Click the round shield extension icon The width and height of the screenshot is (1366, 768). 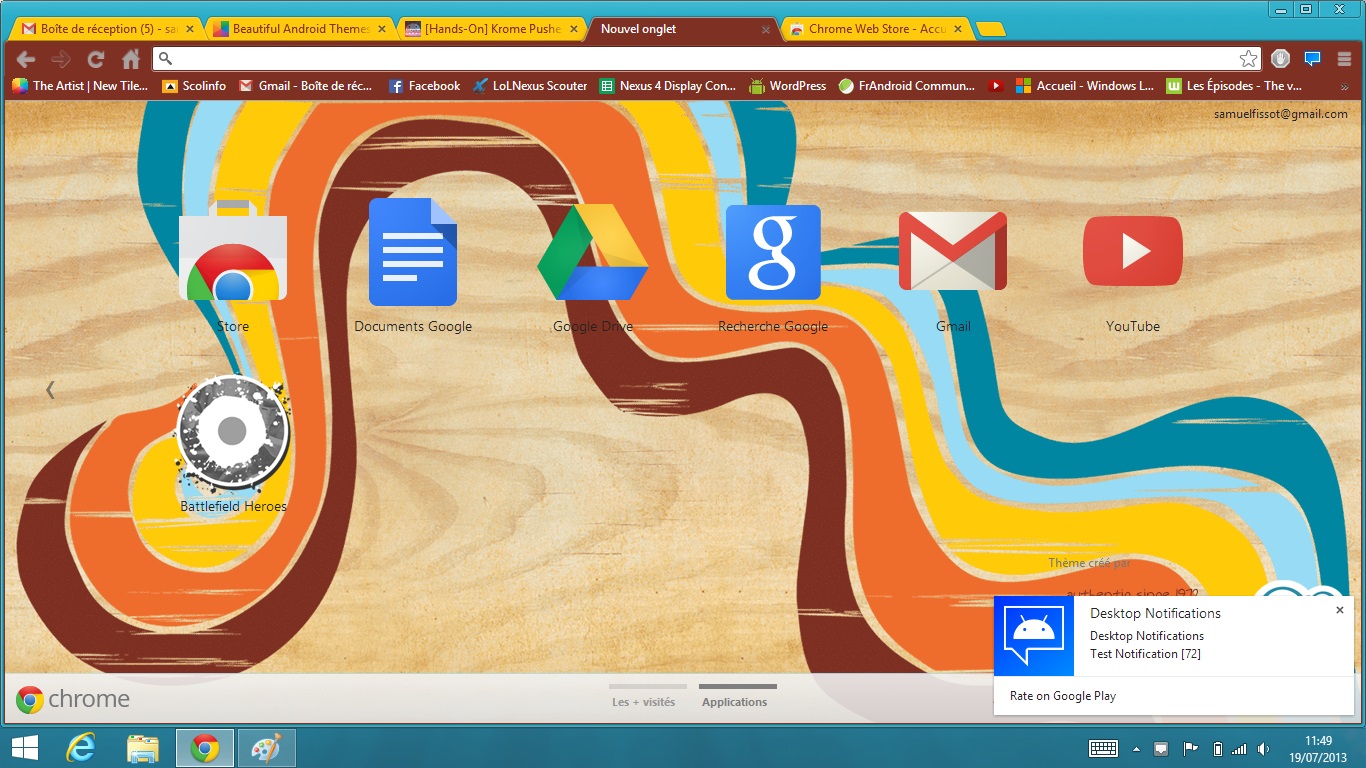click(x=1280, y=59)
